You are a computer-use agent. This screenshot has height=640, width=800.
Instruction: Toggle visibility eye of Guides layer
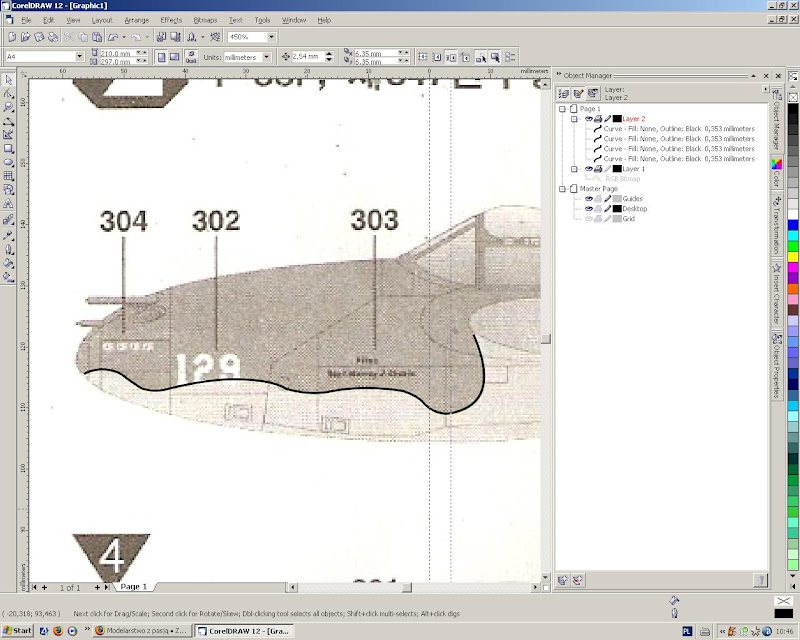coord(588,199)
